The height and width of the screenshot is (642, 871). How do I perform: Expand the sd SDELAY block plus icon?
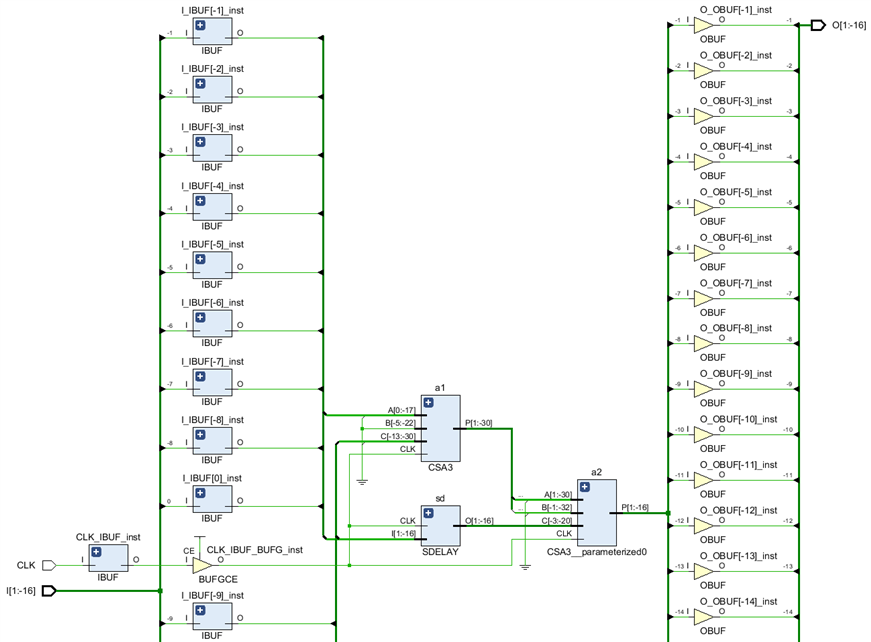click(x=428, y=513)
